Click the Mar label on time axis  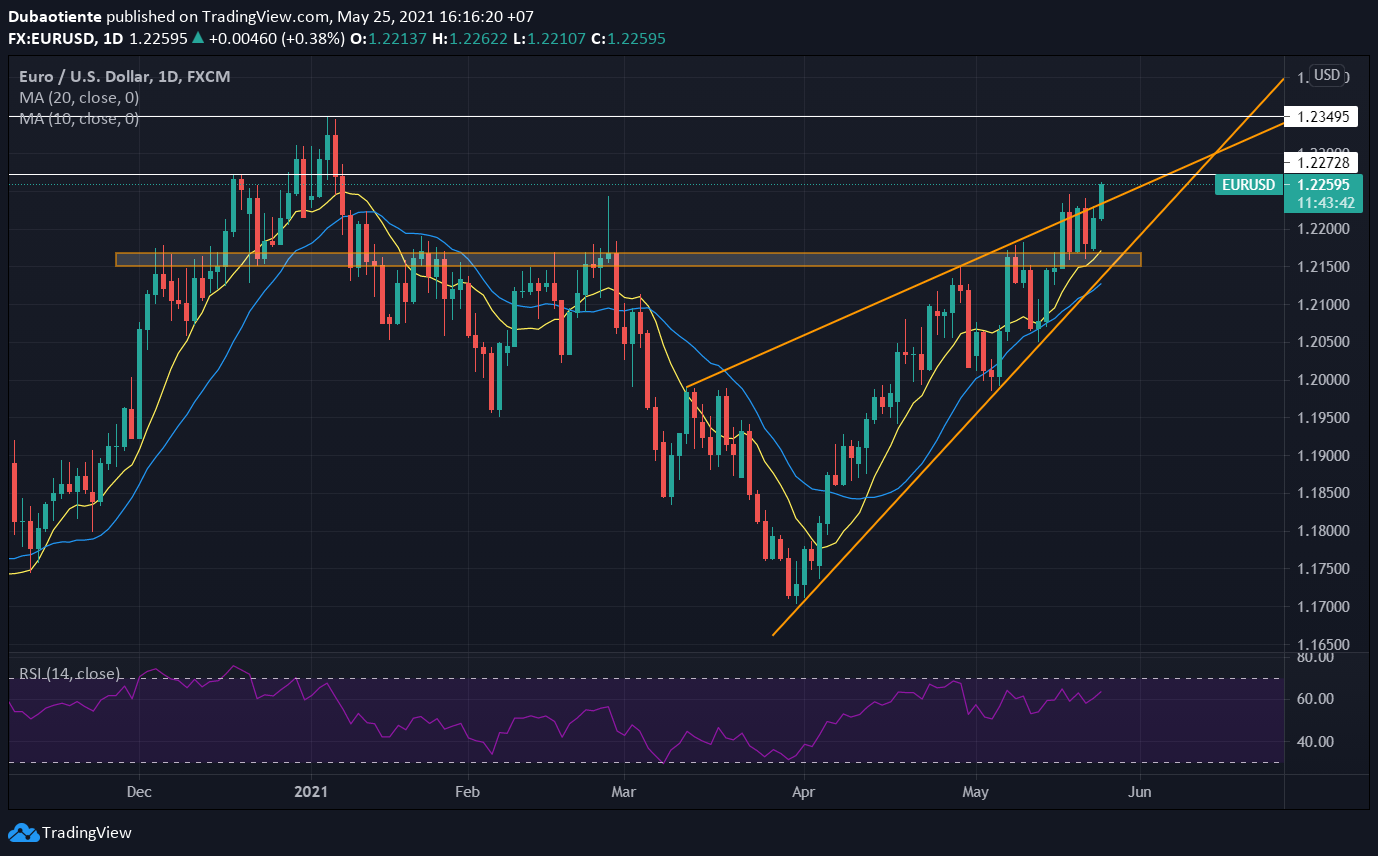[622, 792]
